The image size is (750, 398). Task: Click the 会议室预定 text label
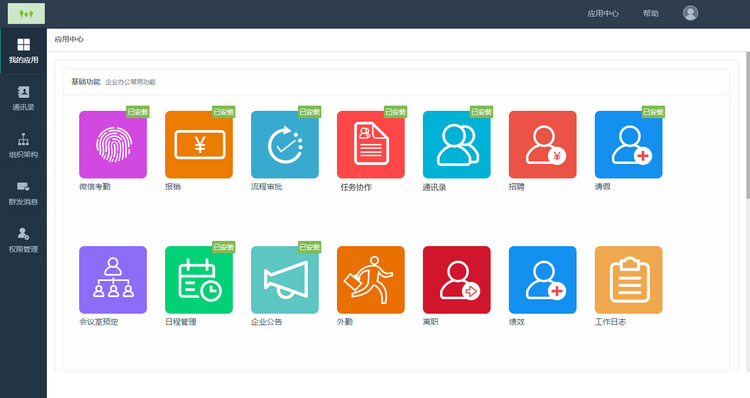click(99, 322)
